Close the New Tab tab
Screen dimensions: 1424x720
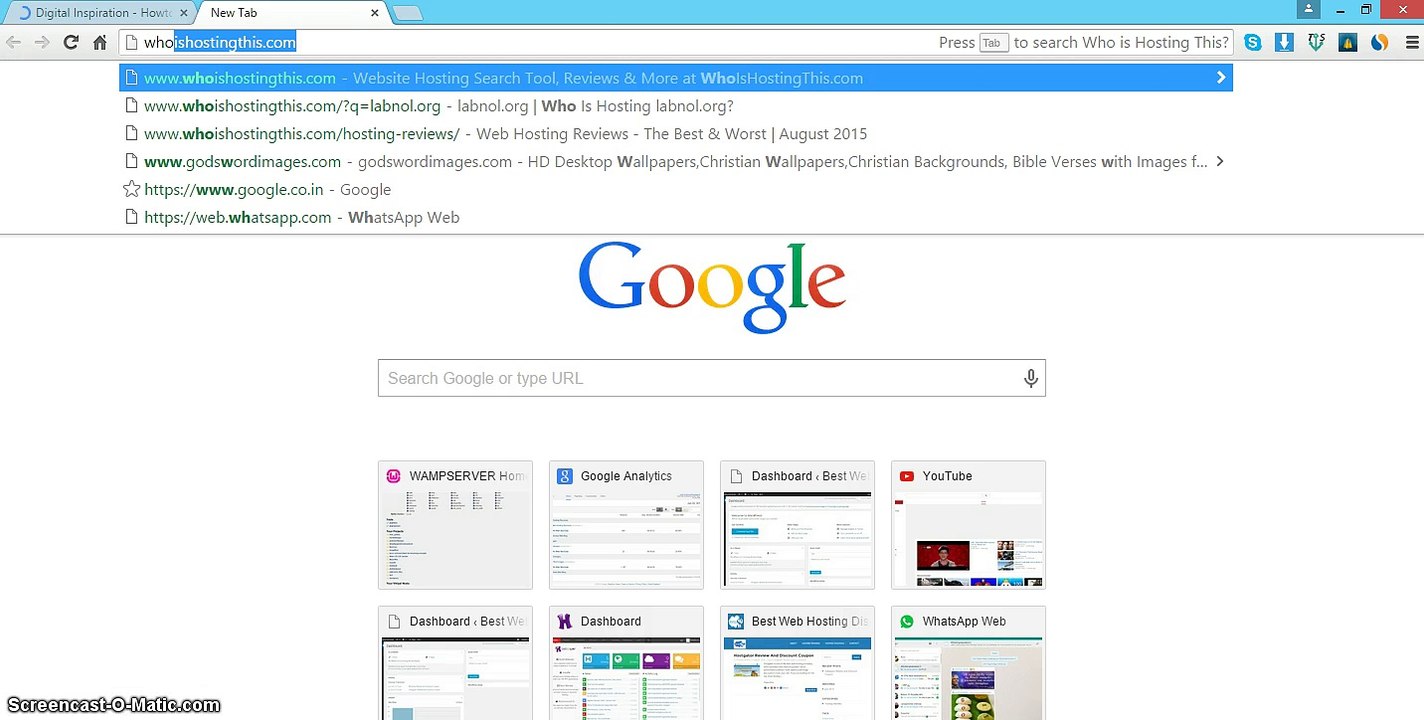(x=375, y=13)
